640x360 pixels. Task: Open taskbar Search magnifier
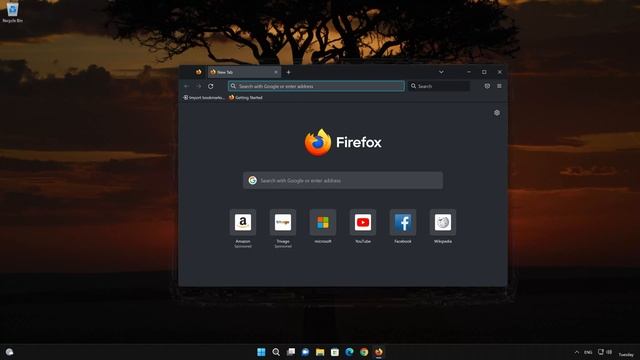[x=276, y=352]
